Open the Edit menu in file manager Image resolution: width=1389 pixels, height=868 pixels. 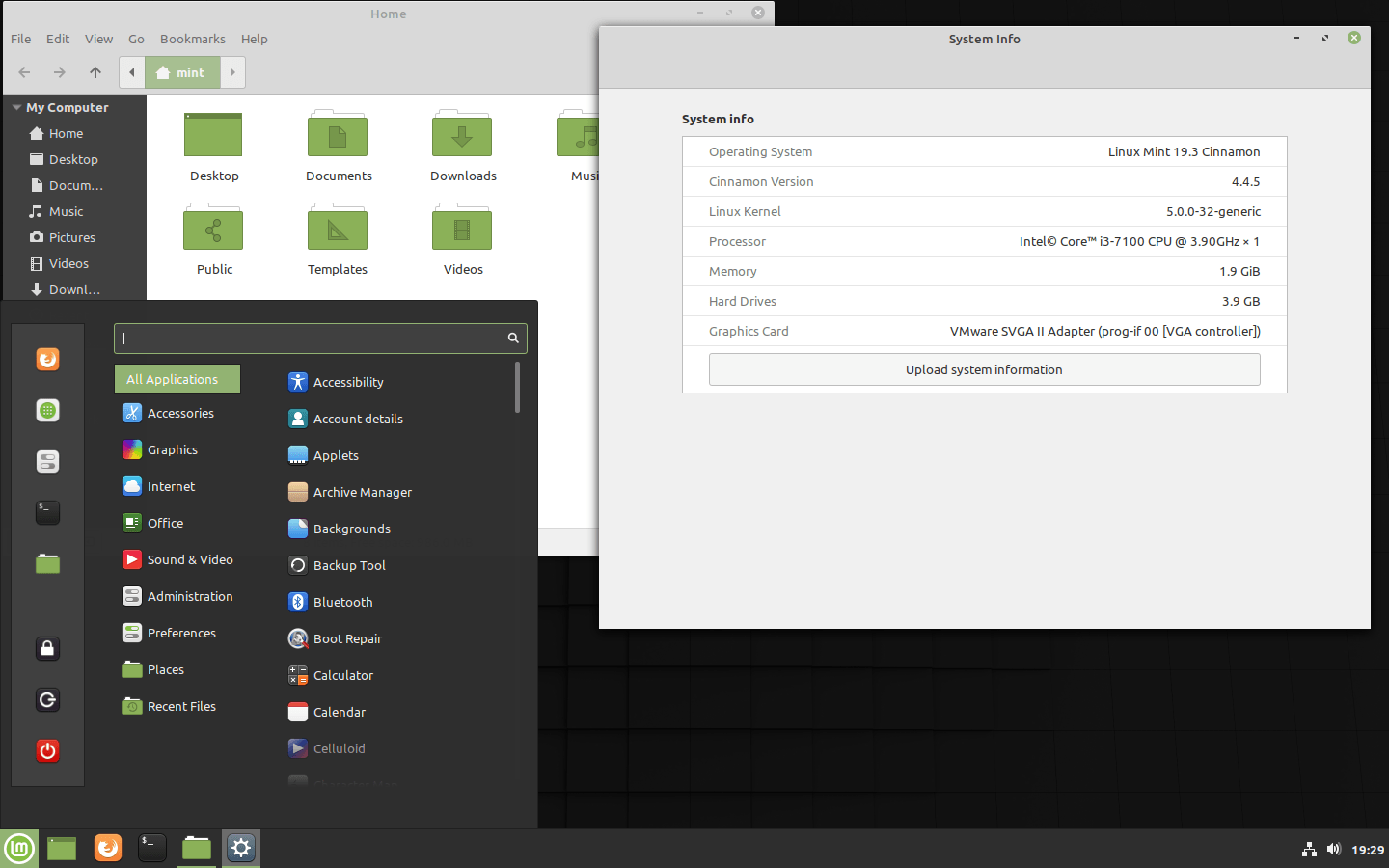[x=58, y=39]
